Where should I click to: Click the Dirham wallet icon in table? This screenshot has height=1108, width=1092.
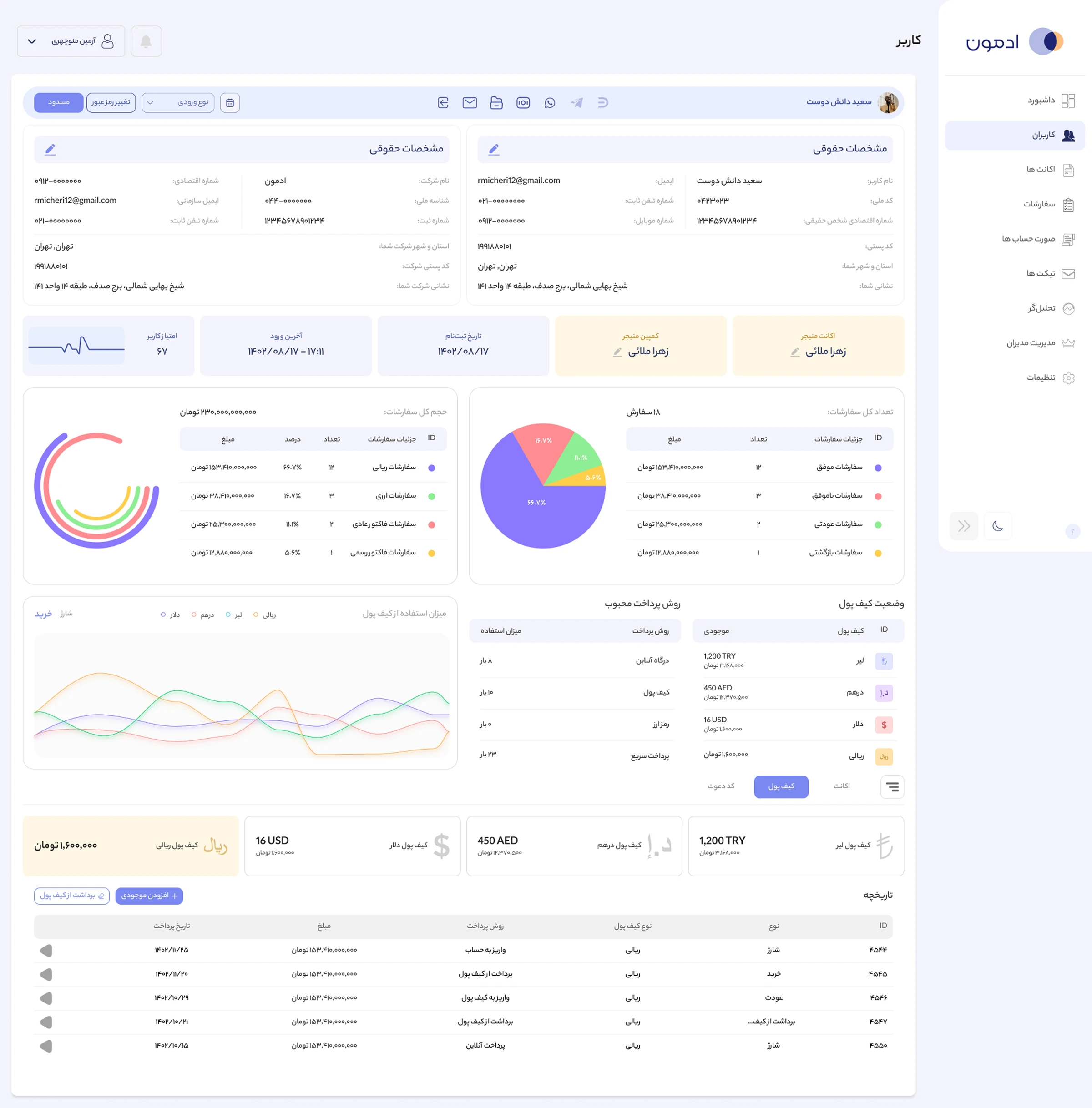[884, 693]
